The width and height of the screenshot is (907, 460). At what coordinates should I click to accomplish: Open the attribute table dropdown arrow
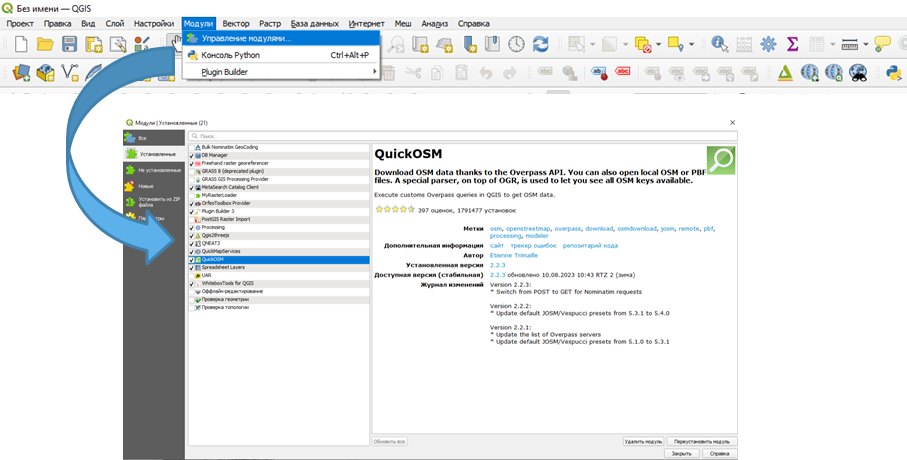pos(832,44)
